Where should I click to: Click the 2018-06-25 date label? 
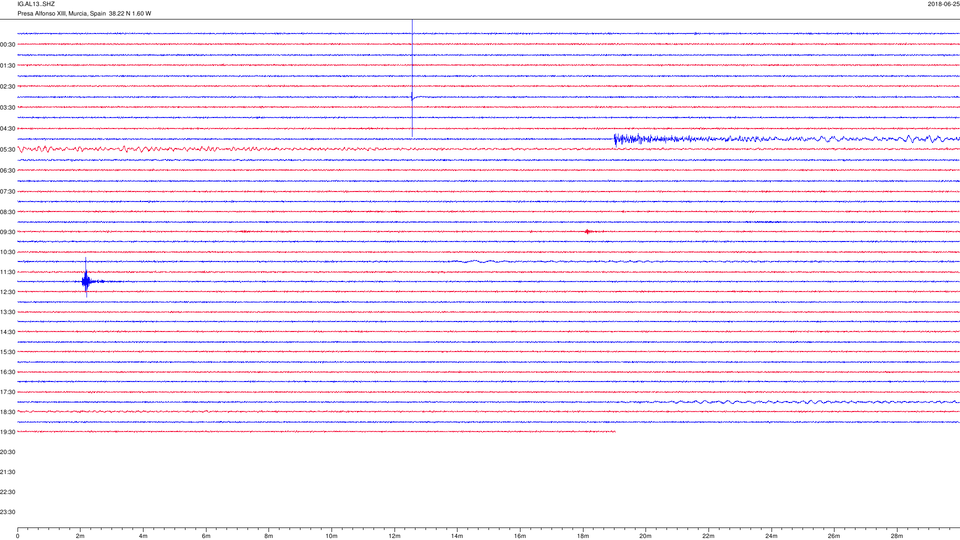[943, 4]
